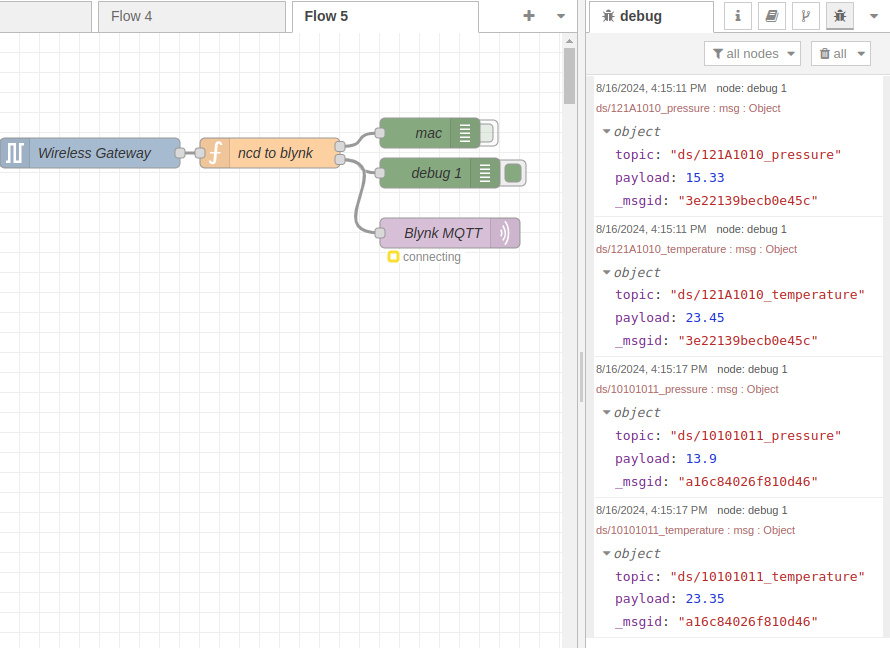Image resolution: width=890 pixels, height=648 pixels.
Task: Click the Blynk MQTT node wireless icon
Action: (505, 233)
